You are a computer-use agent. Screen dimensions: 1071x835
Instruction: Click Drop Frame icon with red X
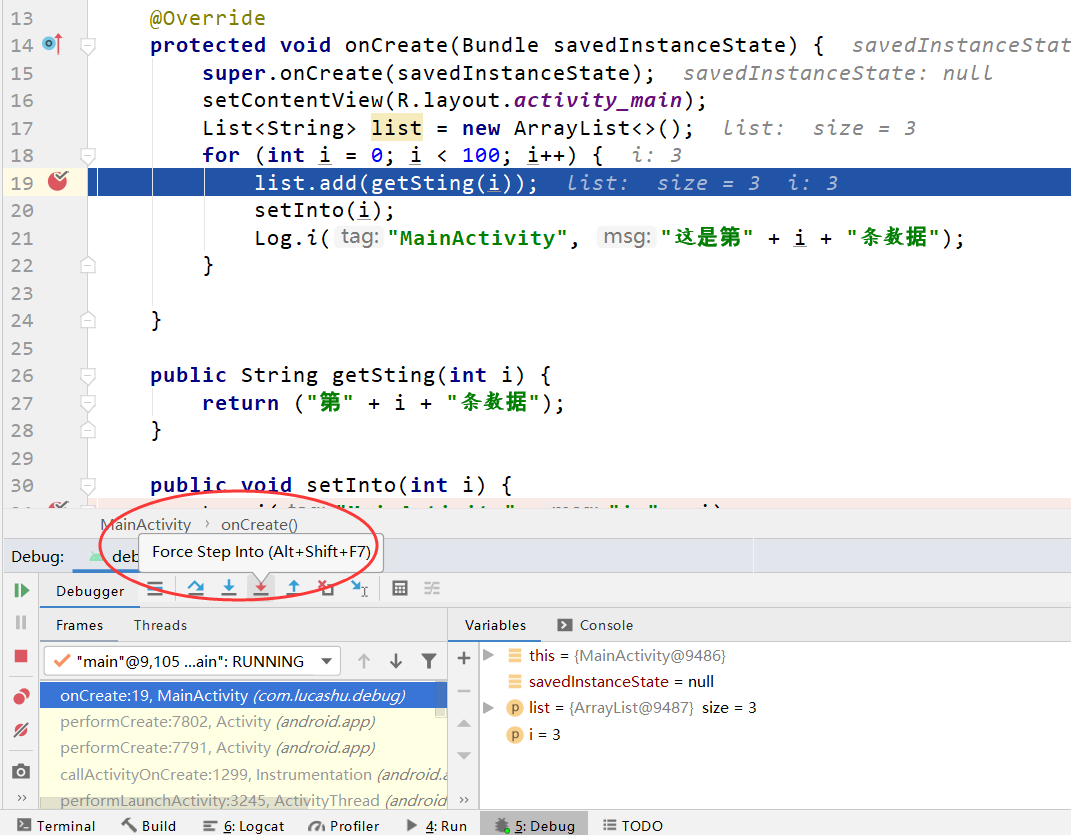(x=326, y=588)
